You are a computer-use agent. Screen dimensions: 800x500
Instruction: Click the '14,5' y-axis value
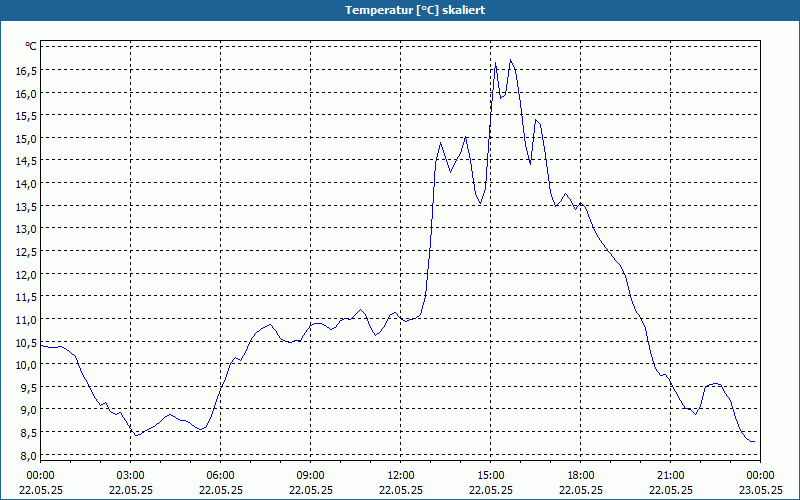(26, 161)
